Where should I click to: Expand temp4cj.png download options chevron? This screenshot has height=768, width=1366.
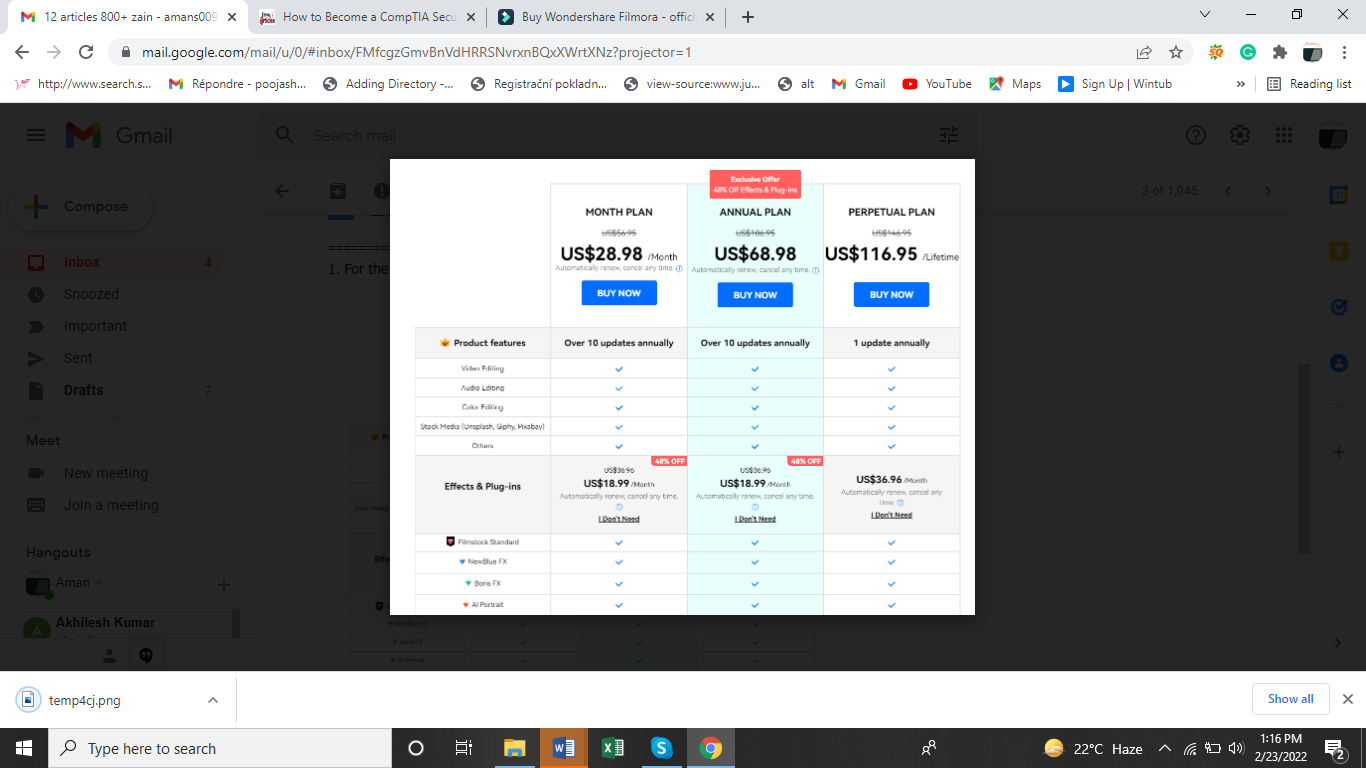click(212, 700)
